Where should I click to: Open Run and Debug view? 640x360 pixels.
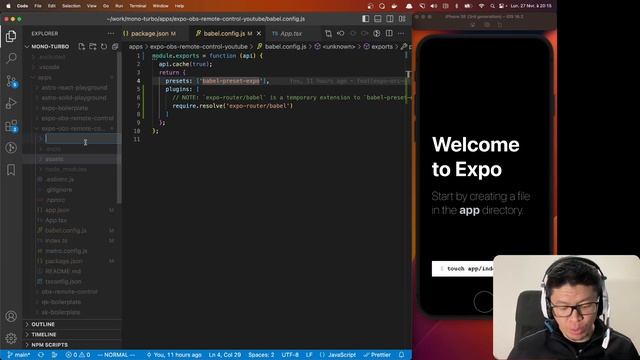[11, 103]
